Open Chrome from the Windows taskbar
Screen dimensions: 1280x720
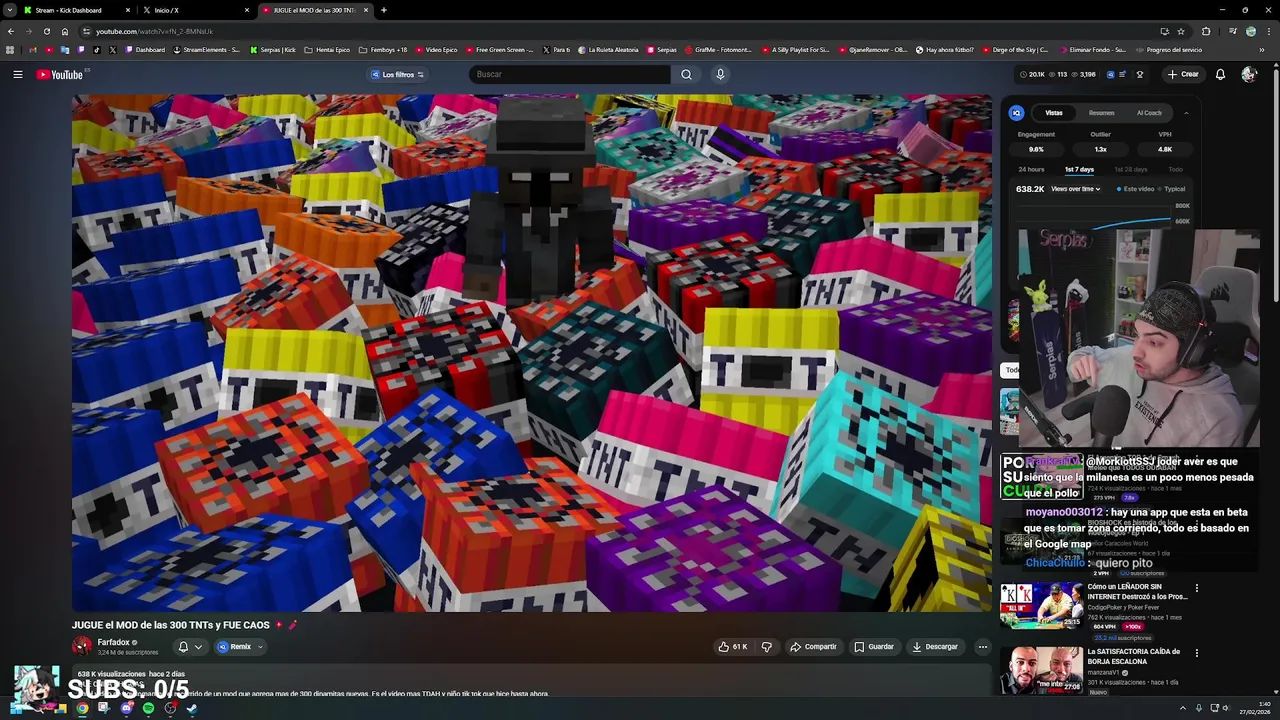pos(82,708)
